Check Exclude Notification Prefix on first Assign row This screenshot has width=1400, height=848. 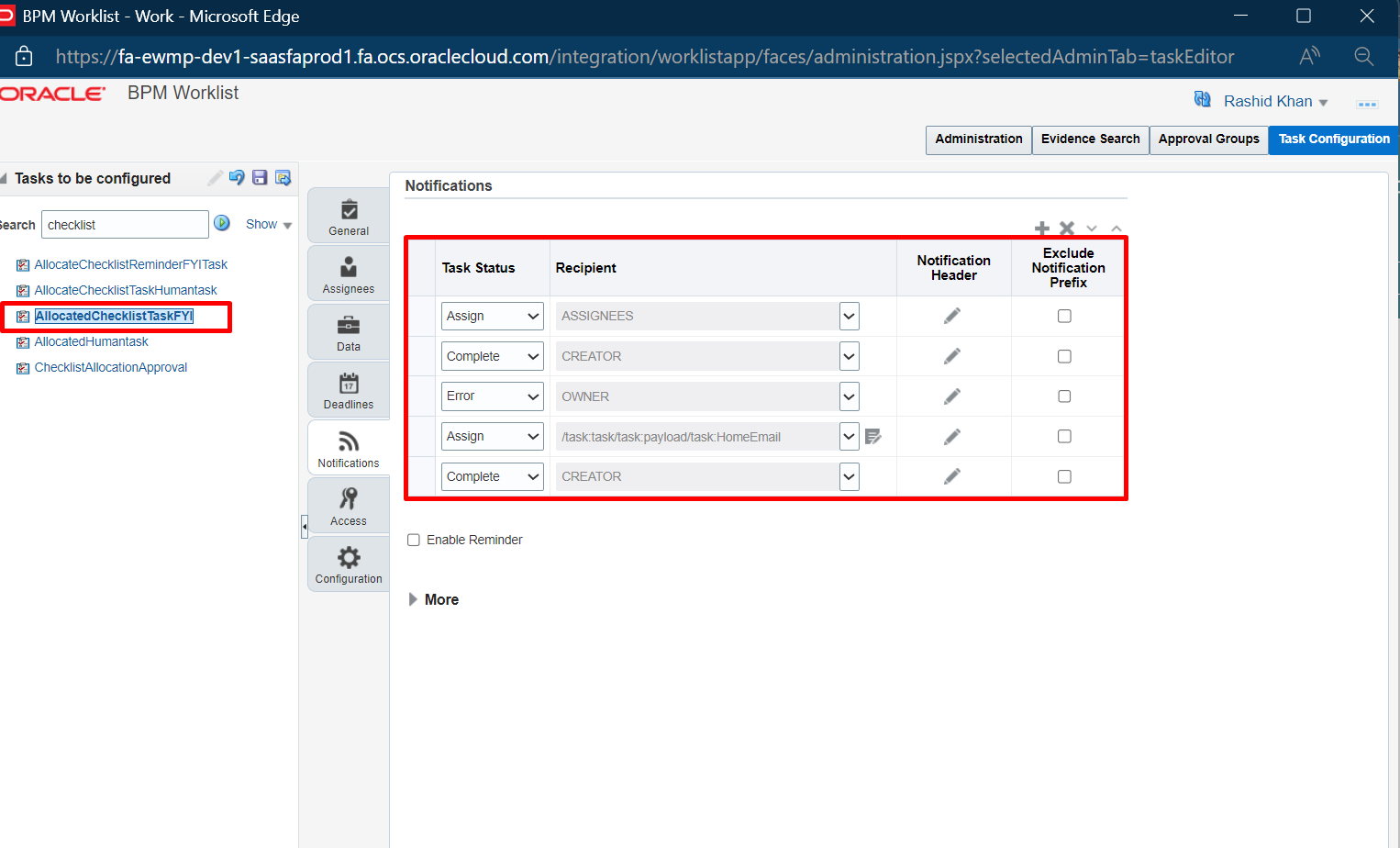(x=1064, y=316)
